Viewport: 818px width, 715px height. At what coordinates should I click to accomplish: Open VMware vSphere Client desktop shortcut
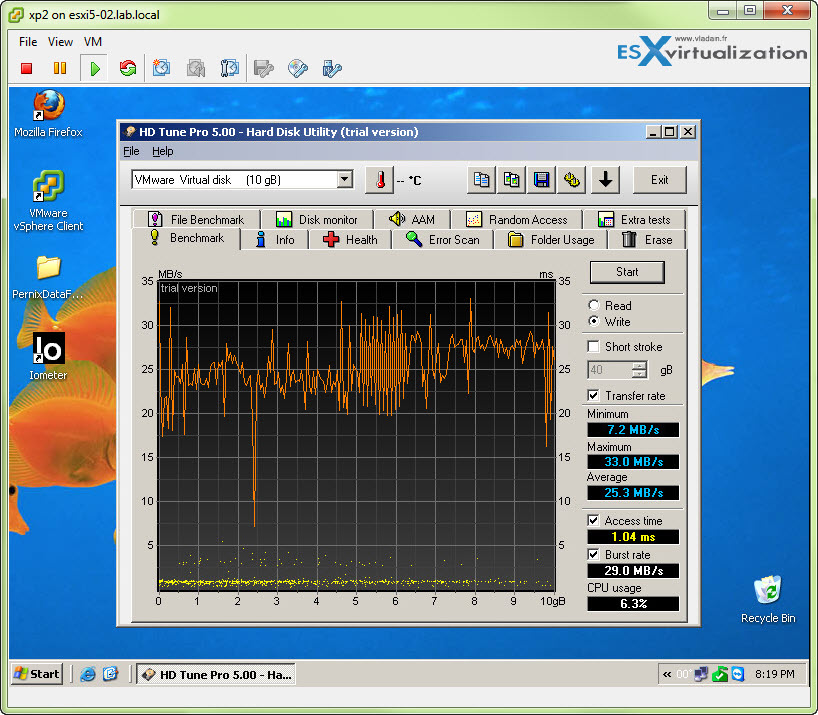(49, 201)
